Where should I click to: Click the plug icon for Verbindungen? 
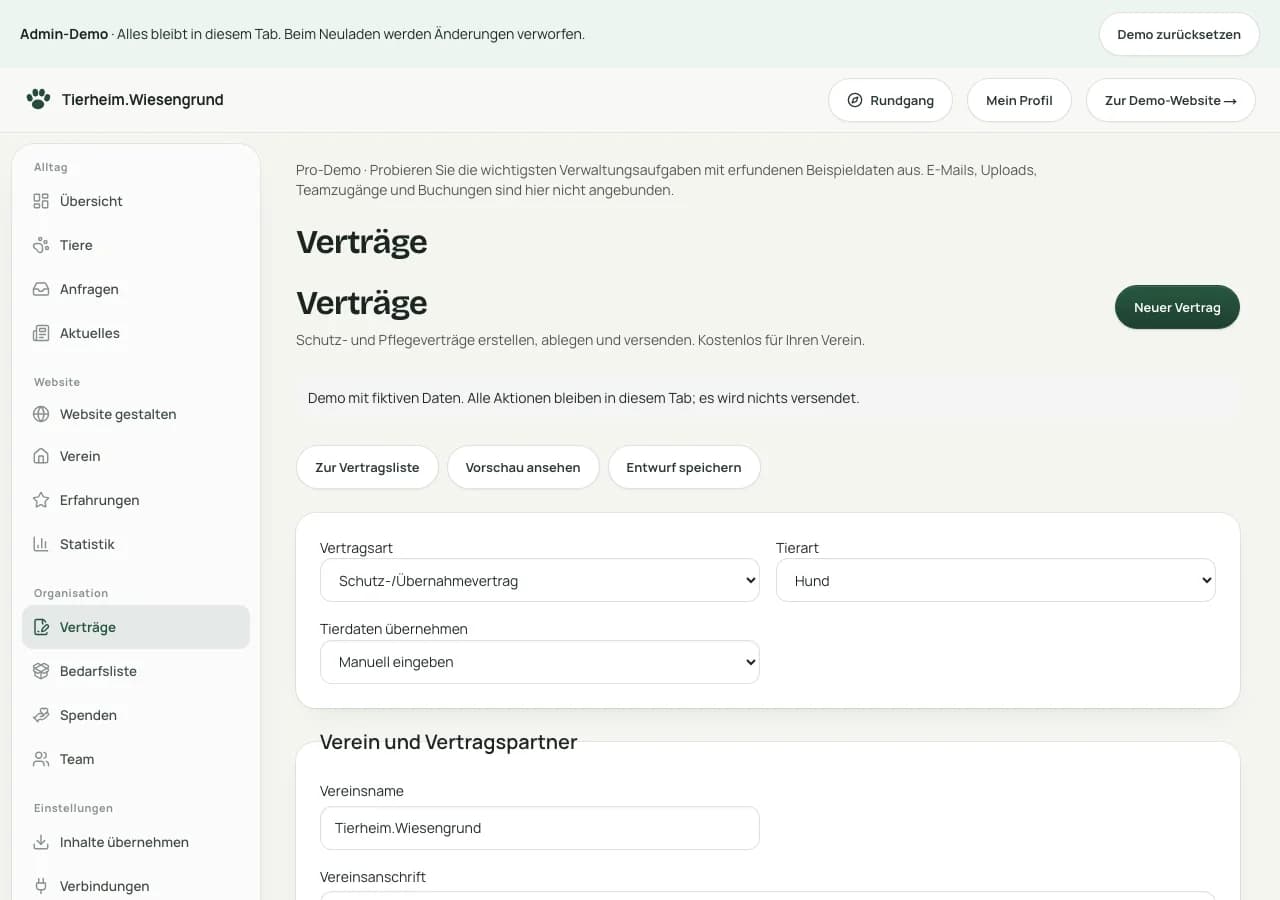tap(41, 886)
